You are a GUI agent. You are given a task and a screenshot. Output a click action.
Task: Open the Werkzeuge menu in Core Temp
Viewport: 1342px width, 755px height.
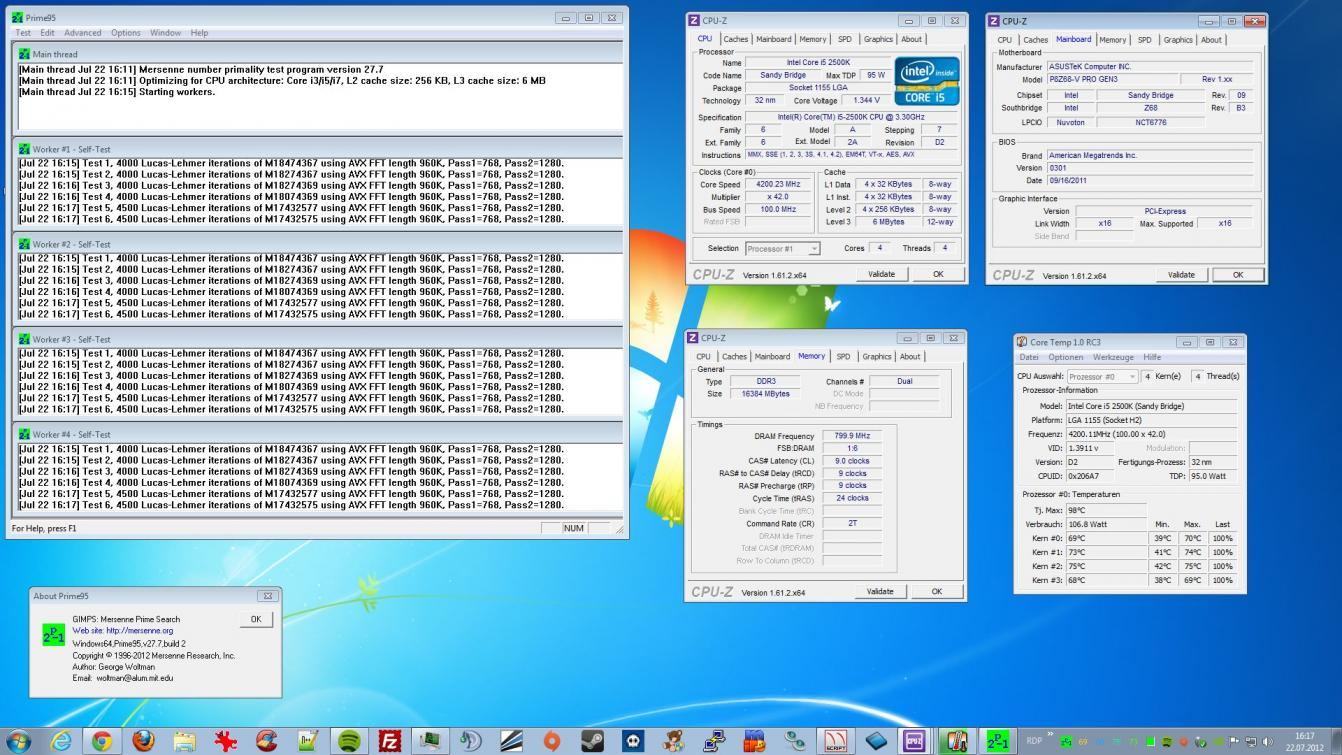[1113, 357]
